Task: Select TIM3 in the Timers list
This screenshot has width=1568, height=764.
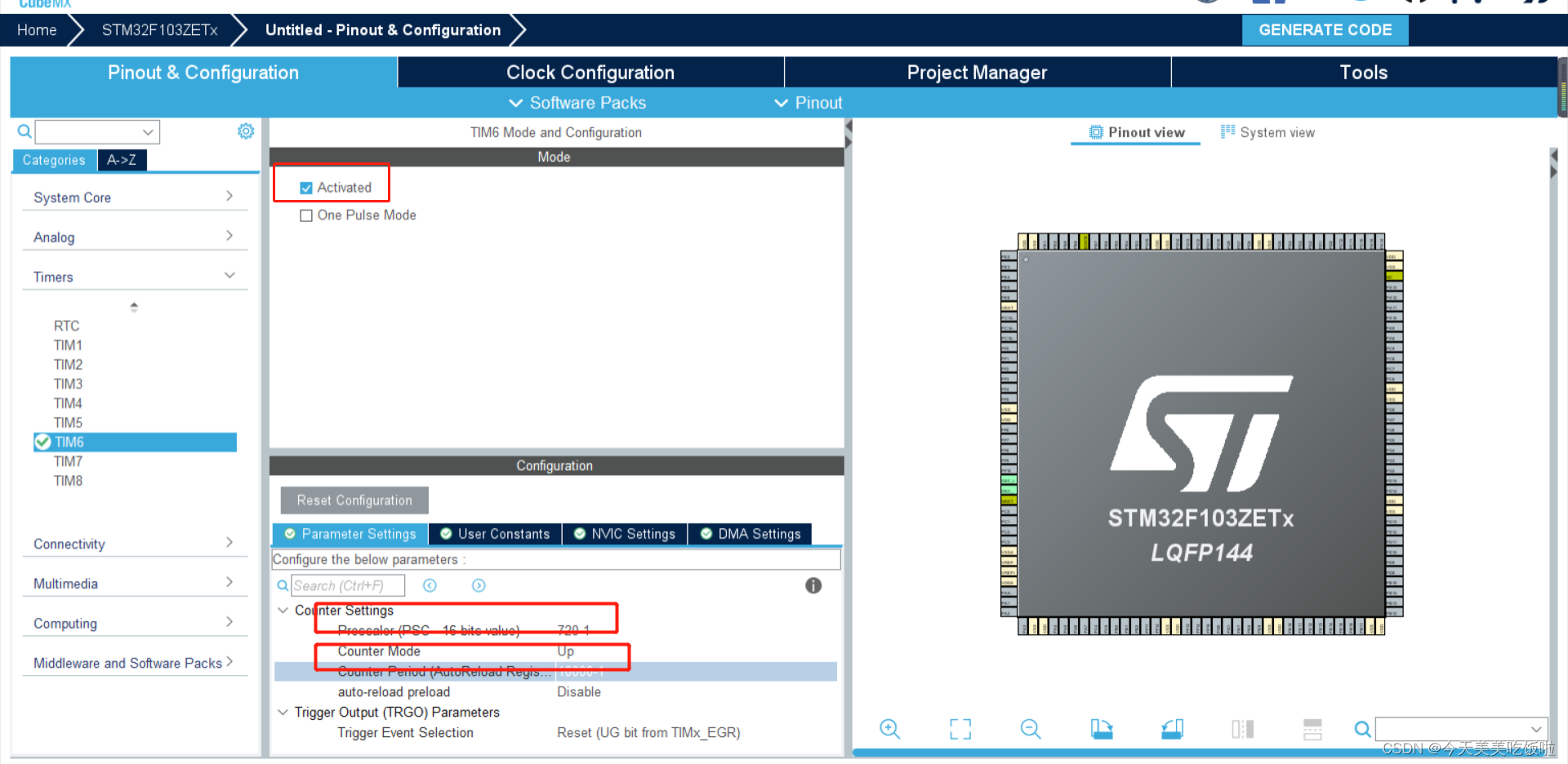Action: [x=68, y=384]
